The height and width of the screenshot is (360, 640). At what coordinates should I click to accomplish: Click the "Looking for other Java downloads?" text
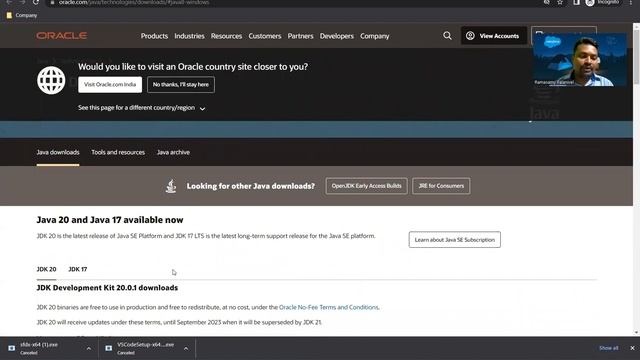tap(251, 186)
